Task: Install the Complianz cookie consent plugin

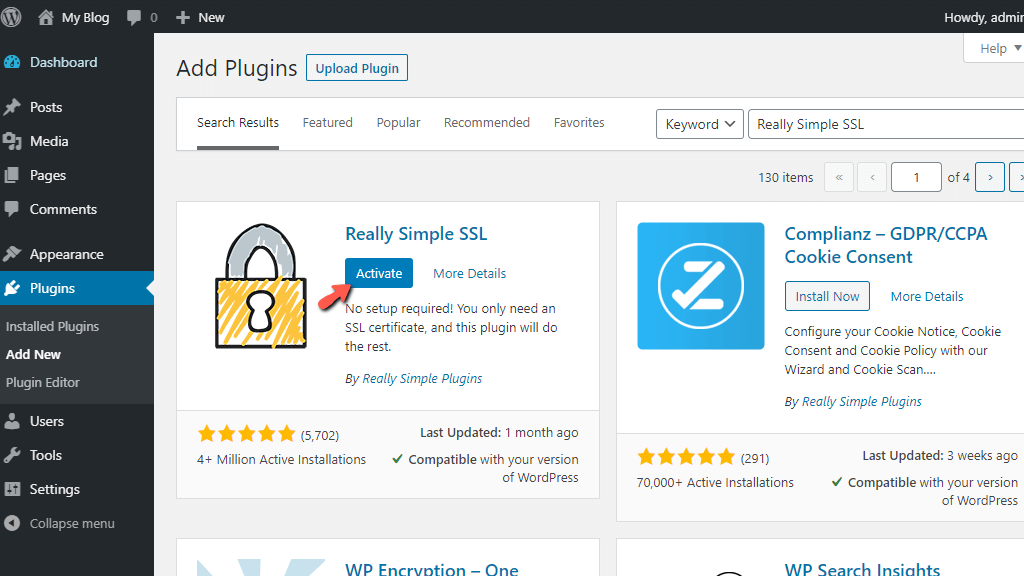Action: coord(827,295)
